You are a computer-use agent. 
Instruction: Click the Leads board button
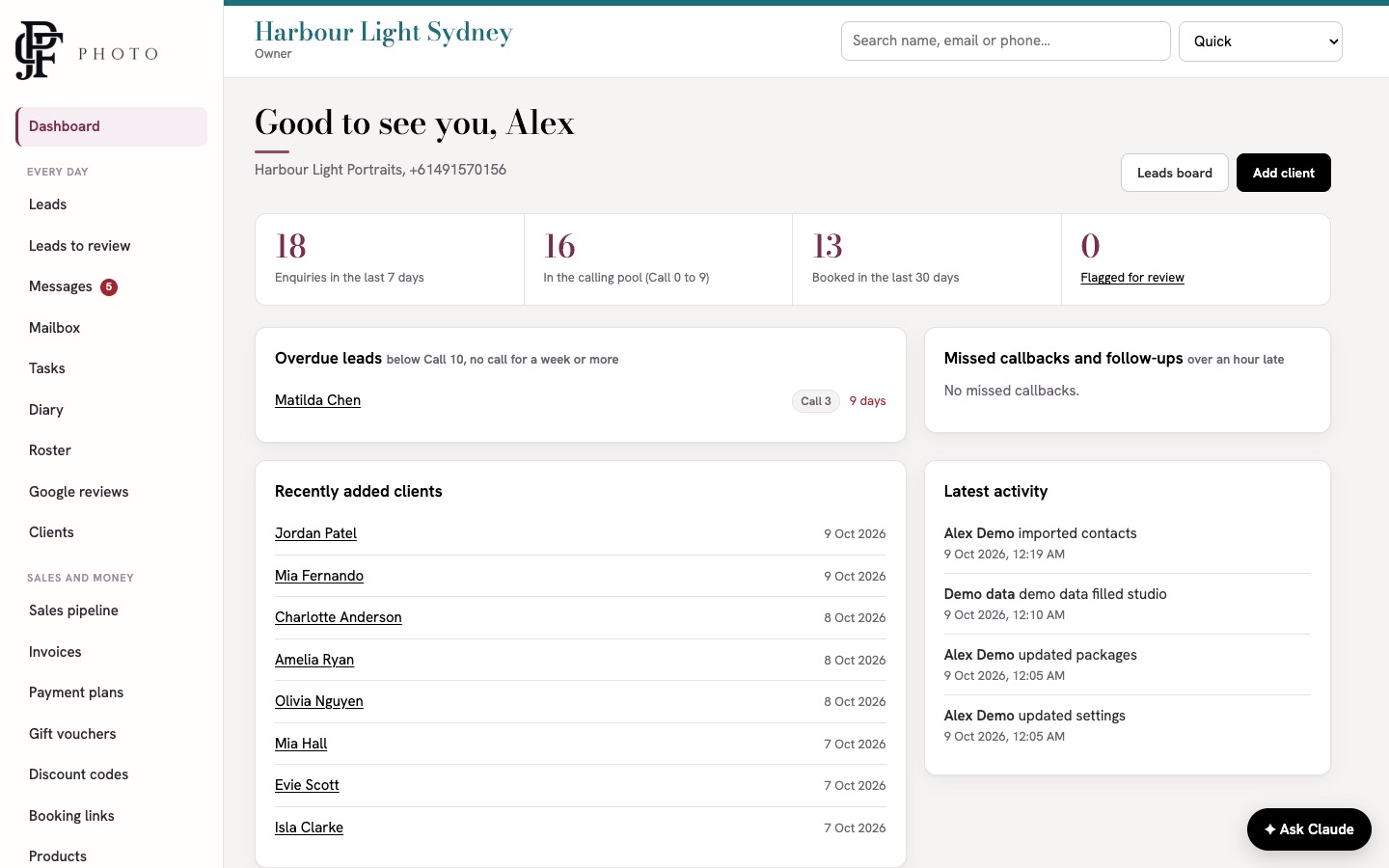tap(1174, 173)
